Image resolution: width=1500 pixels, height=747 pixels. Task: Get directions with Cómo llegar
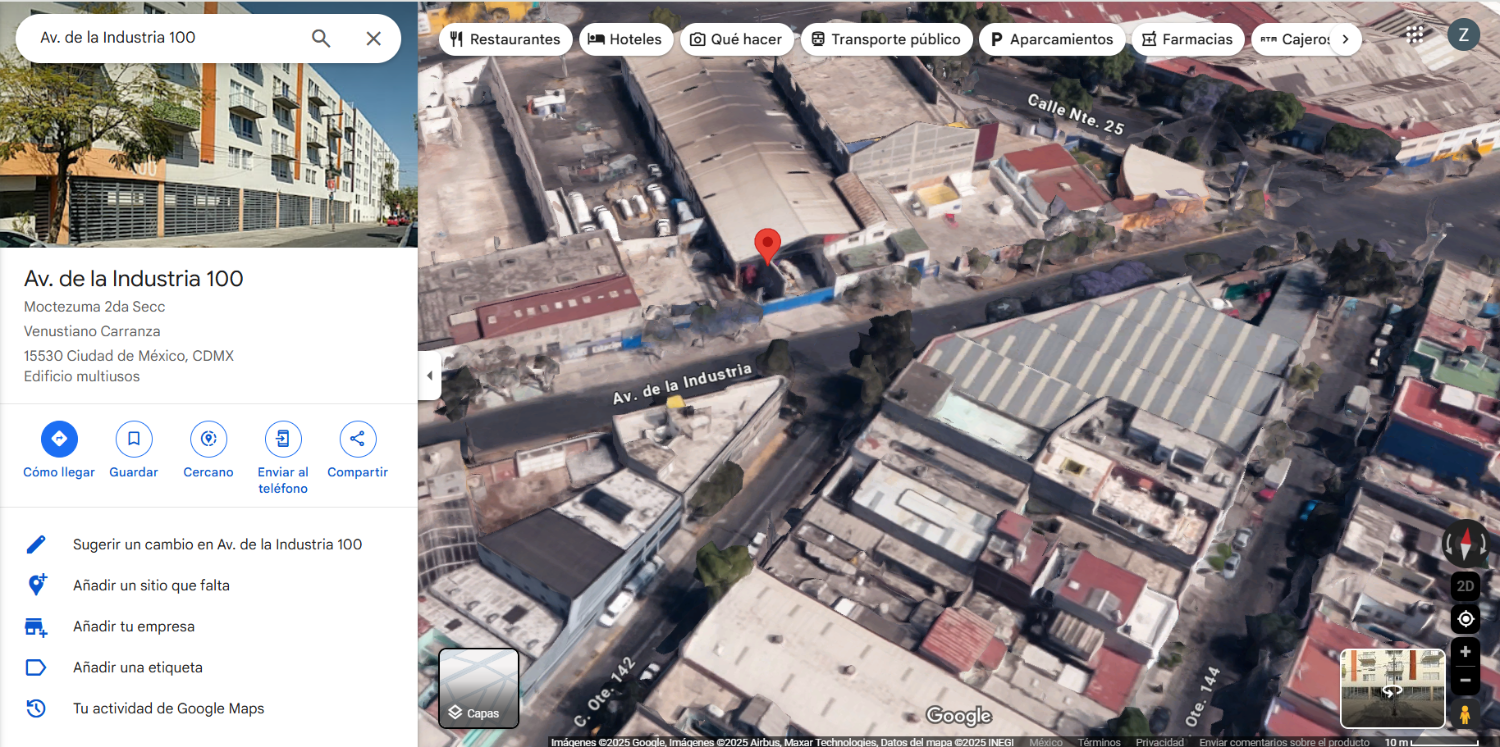pos(59,450)
